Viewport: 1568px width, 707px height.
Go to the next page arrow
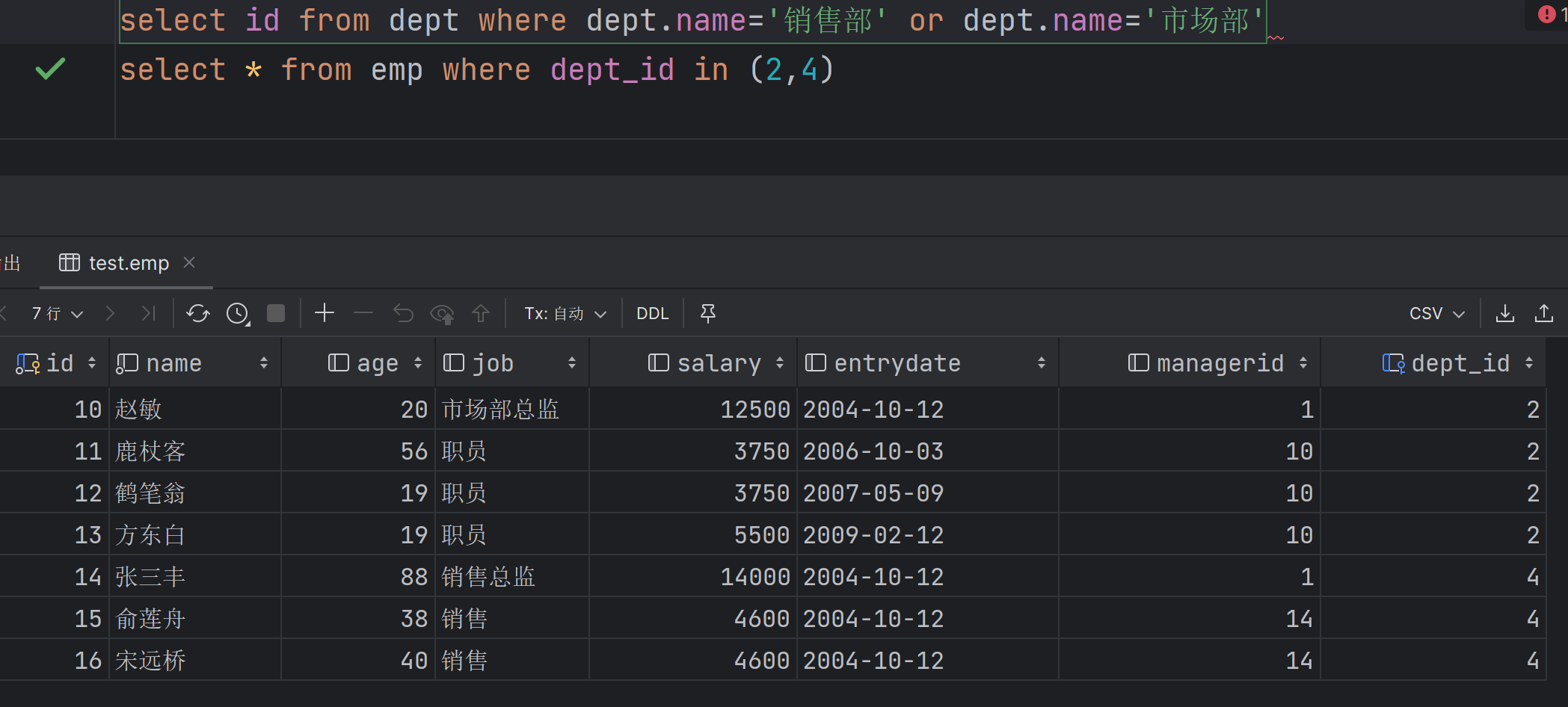110,314
